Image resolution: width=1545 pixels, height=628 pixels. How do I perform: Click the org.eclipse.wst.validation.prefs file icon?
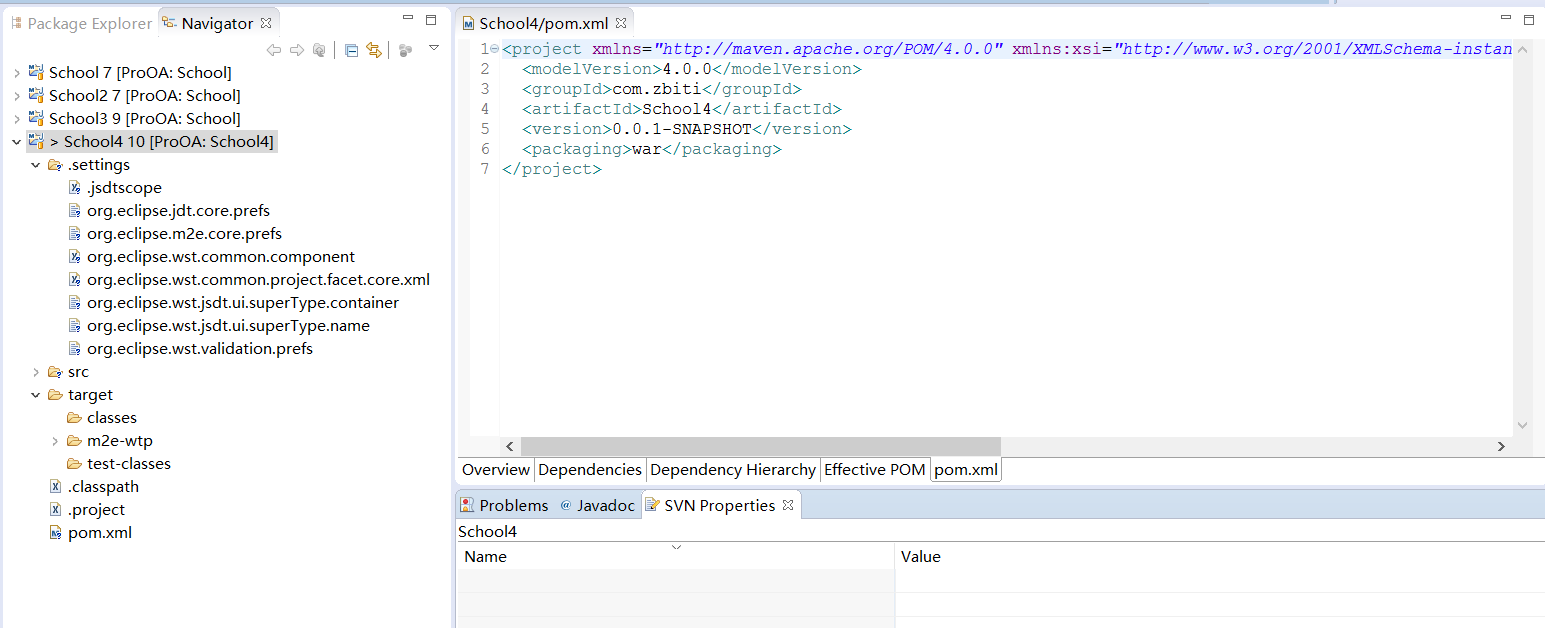(74, 349)
